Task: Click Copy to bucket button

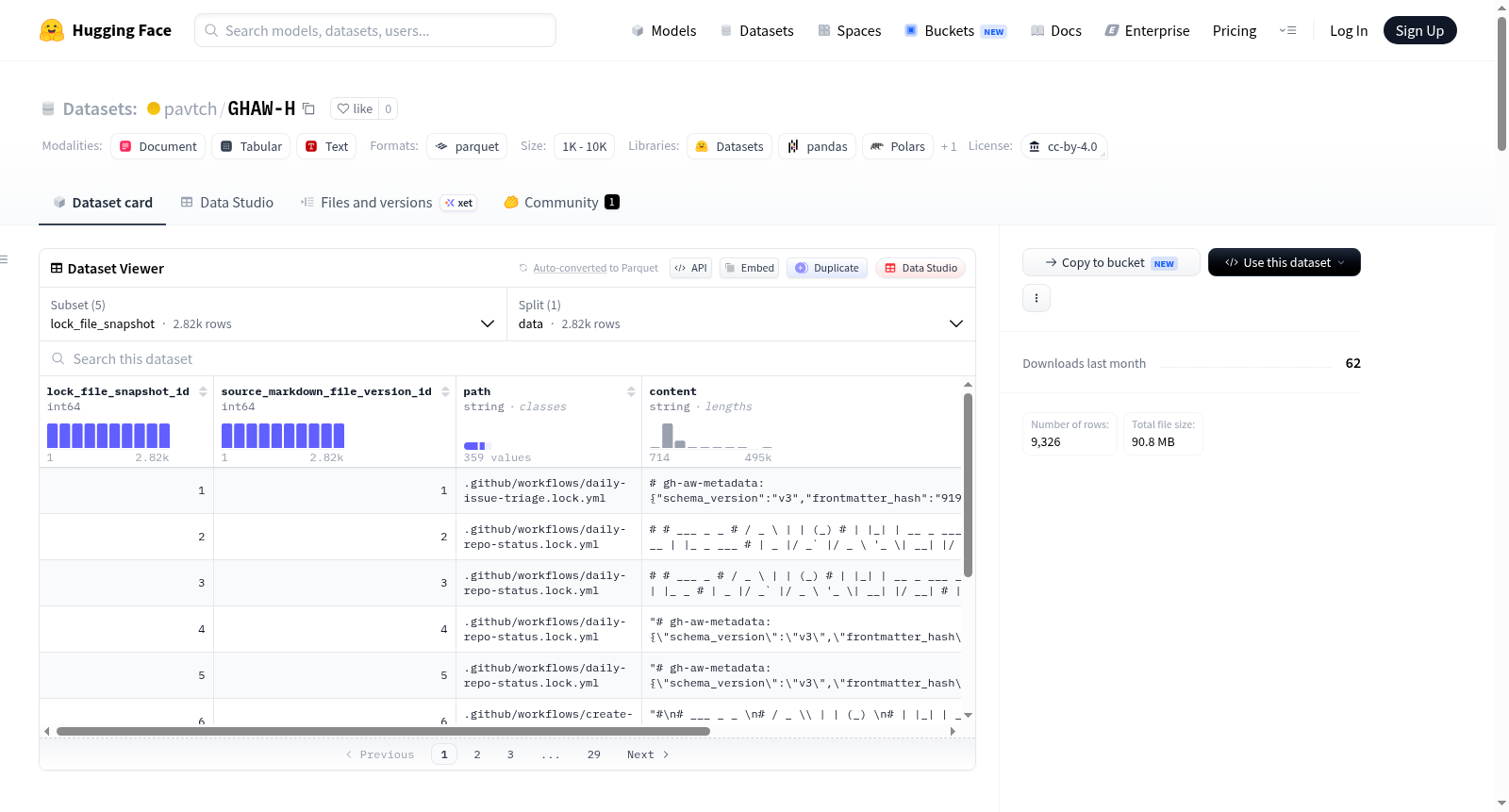Action: [1111, 262]
